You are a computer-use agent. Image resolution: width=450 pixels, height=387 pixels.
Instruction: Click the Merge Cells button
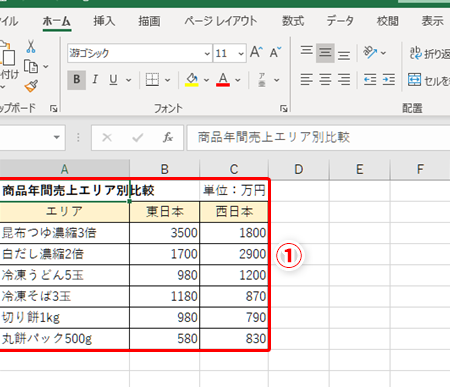[x=429, y=80]
